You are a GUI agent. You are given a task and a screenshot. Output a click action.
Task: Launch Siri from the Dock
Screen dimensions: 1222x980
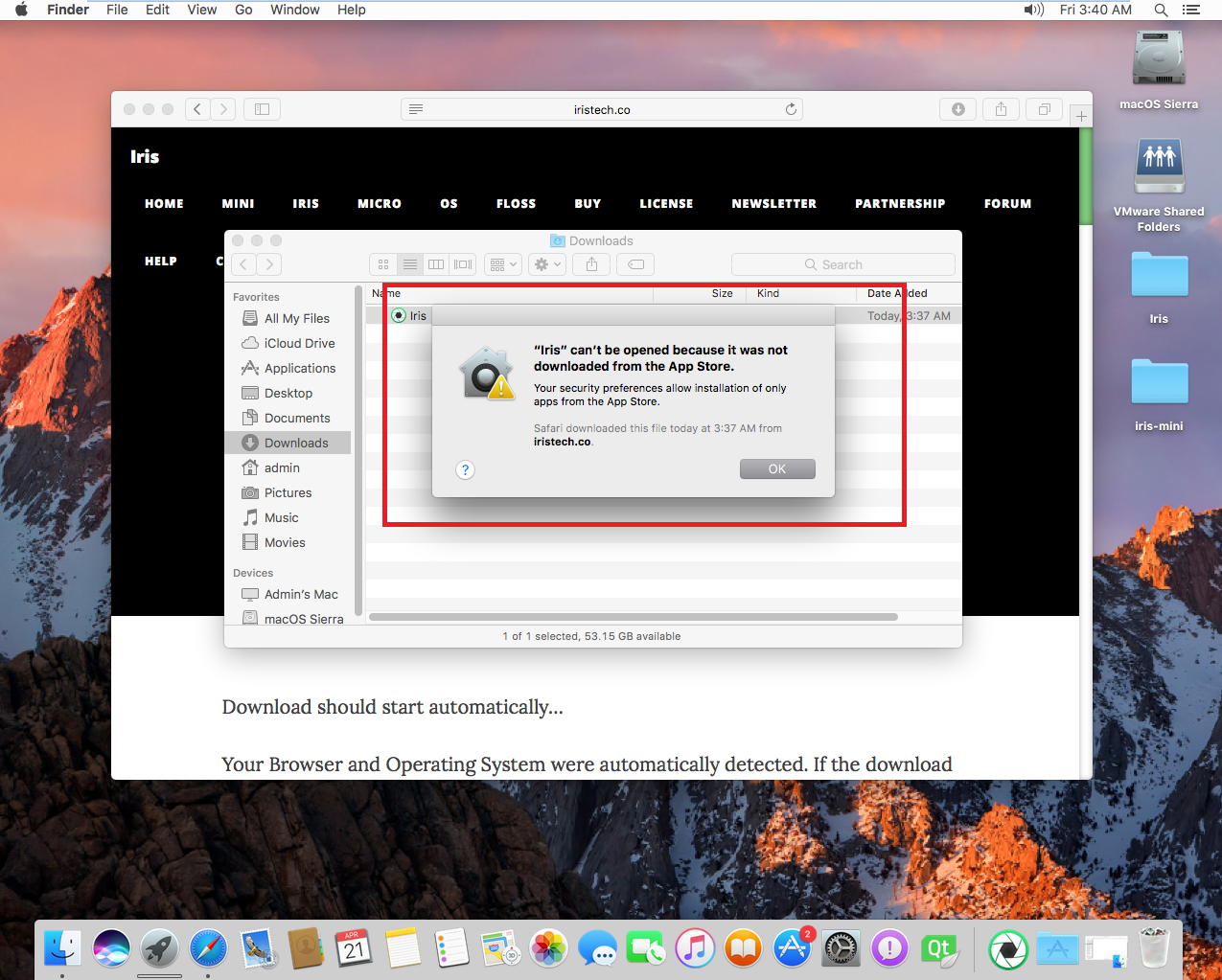pyautogui.click(x=111, y=948)
